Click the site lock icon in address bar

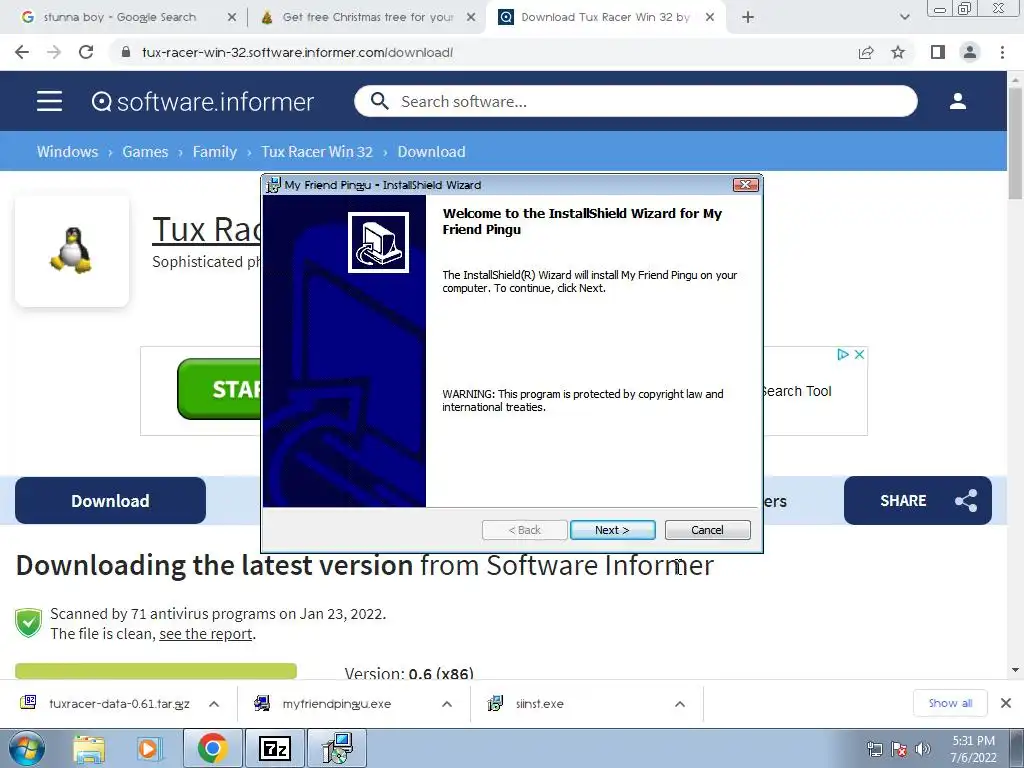pyautogui.click(x=126, y=52)
